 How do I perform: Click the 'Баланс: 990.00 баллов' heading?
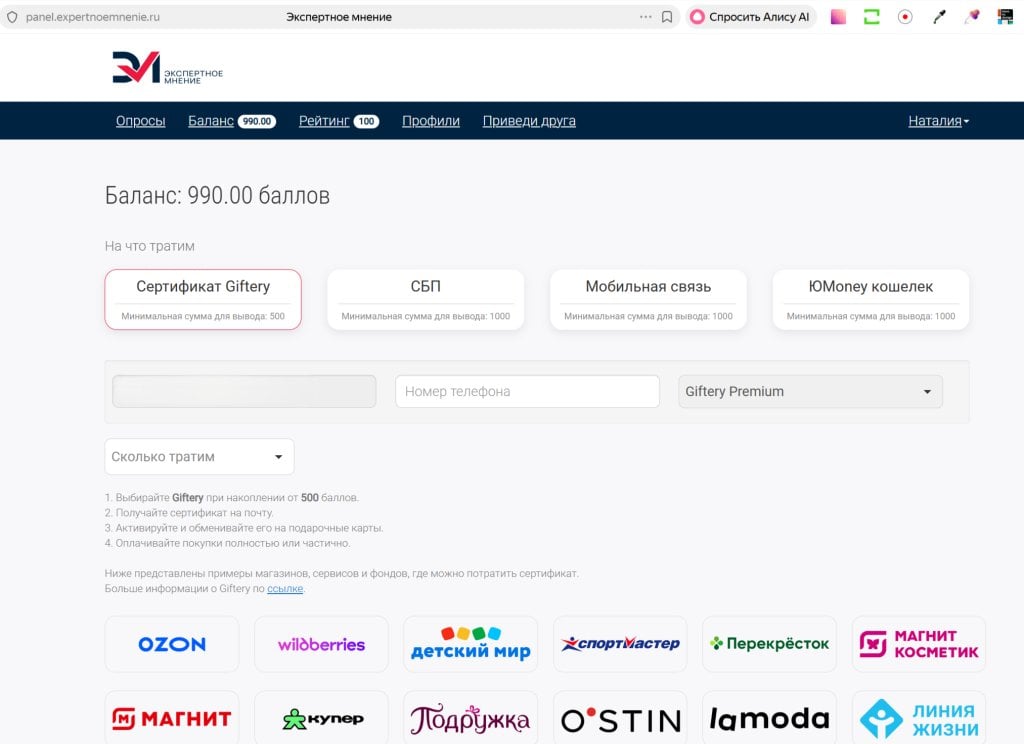pyautogui.click(x=217, y=195)
